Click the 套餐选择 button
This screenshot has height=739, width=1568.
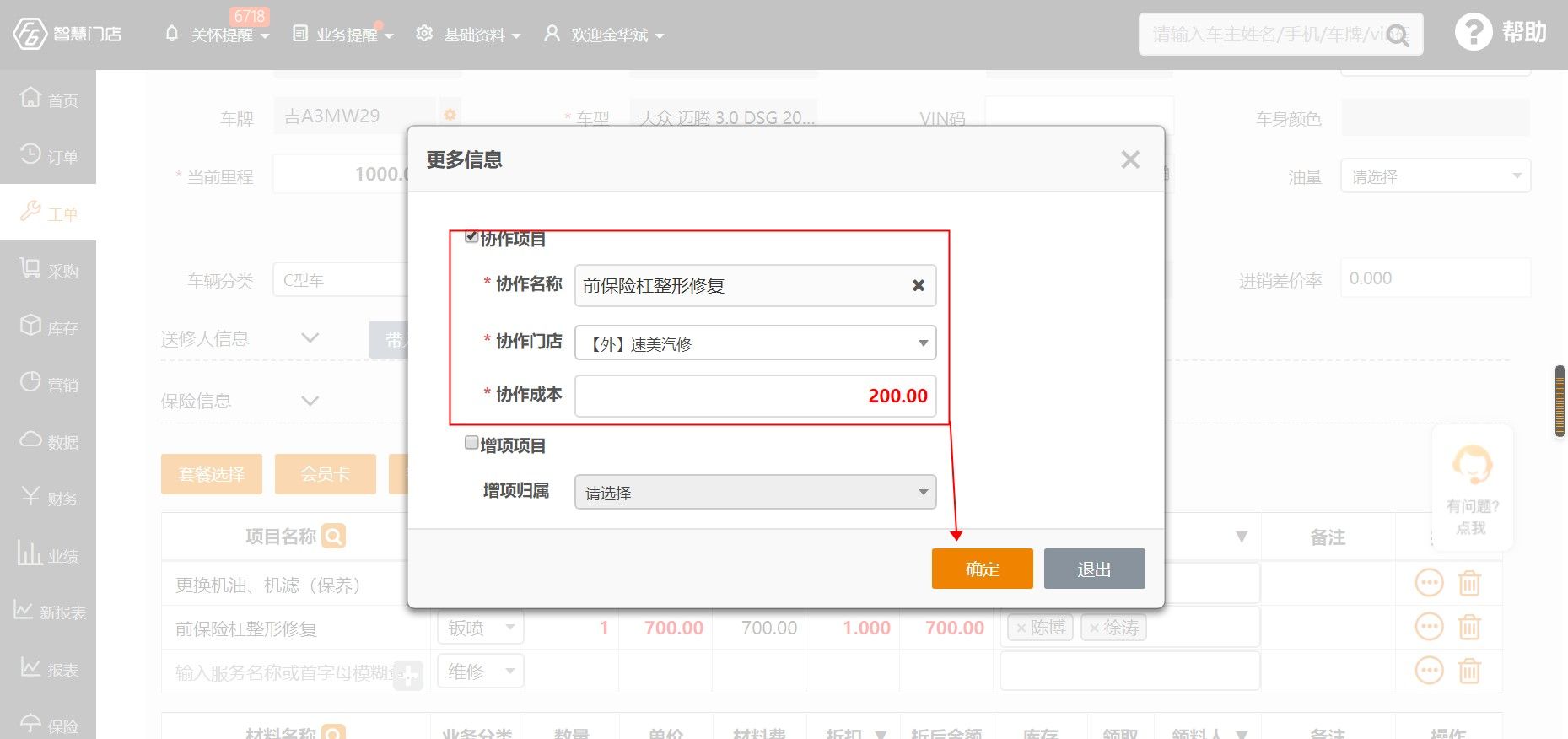click(x=212, y=474)
